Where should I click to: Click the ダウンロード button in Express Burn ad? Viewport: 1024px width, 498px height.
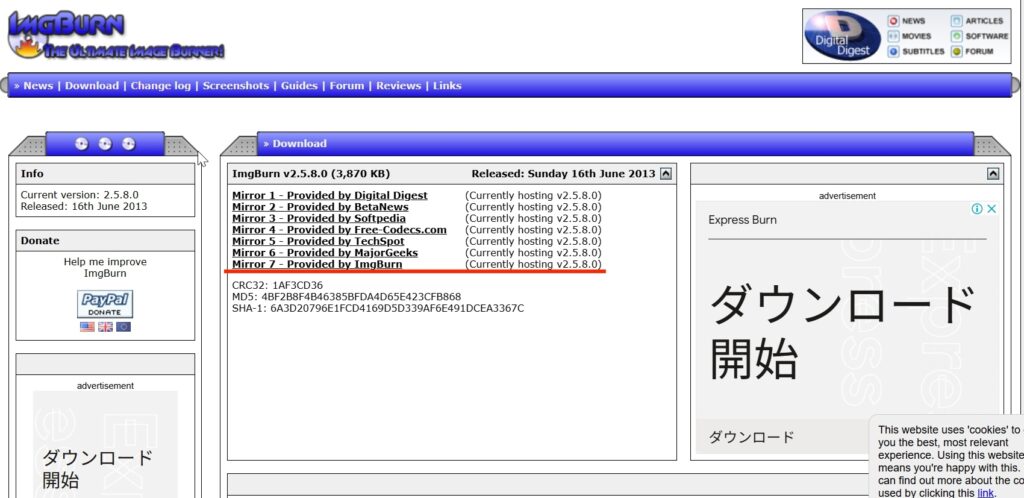point(751,437)
